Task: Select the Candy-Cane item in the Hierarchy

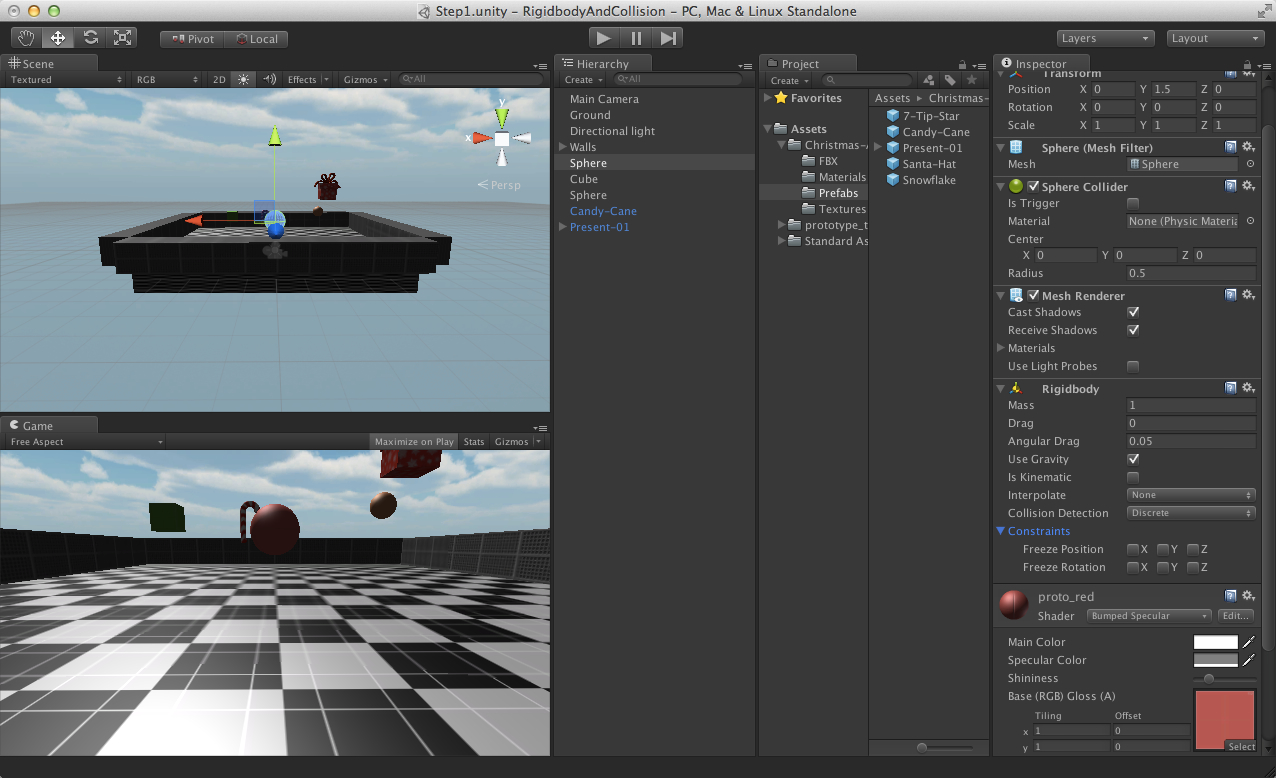Action: click(x=603, y=211)
